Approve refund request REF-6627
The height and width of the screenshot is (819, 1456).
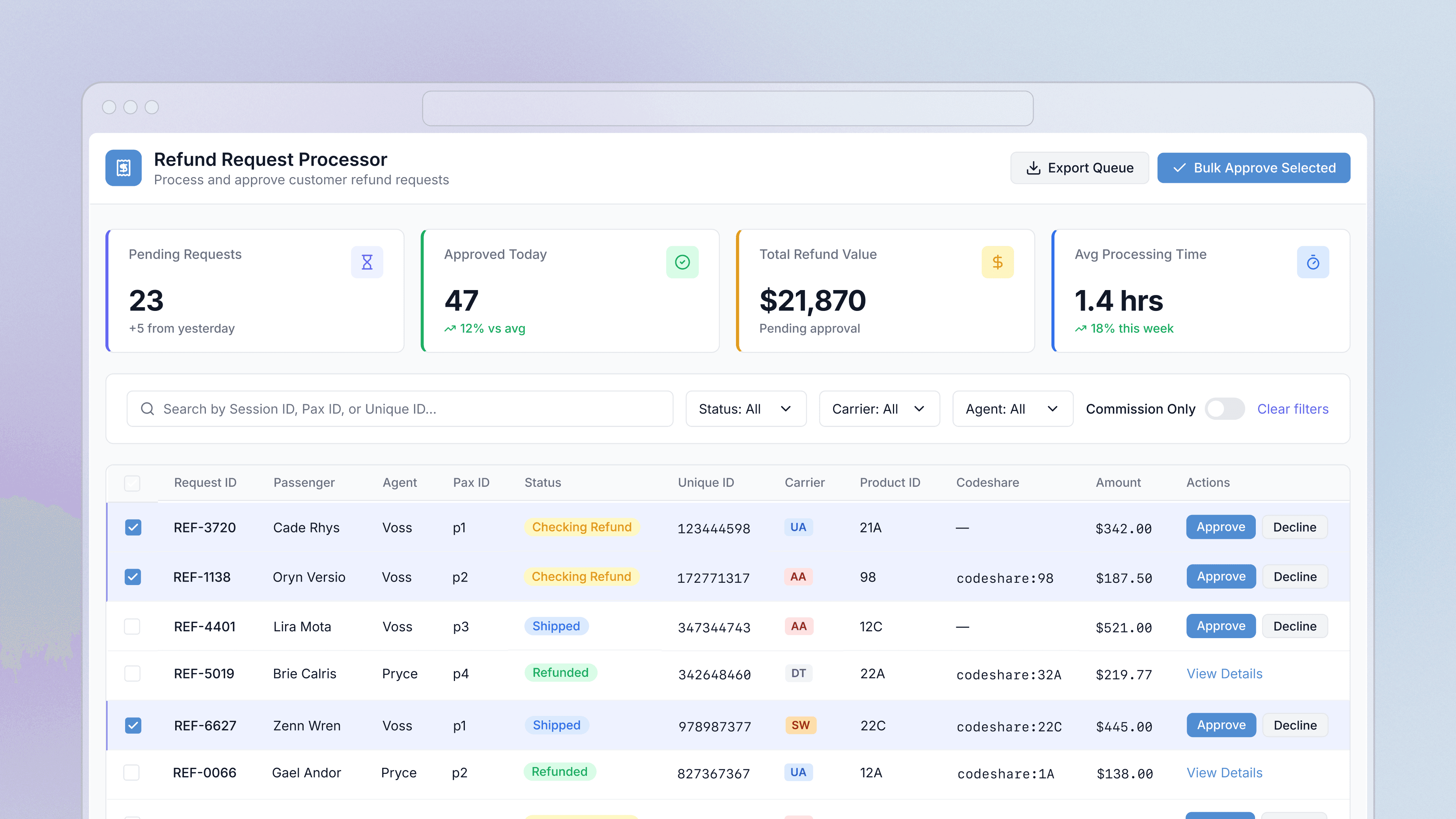tap(1221, 725)
